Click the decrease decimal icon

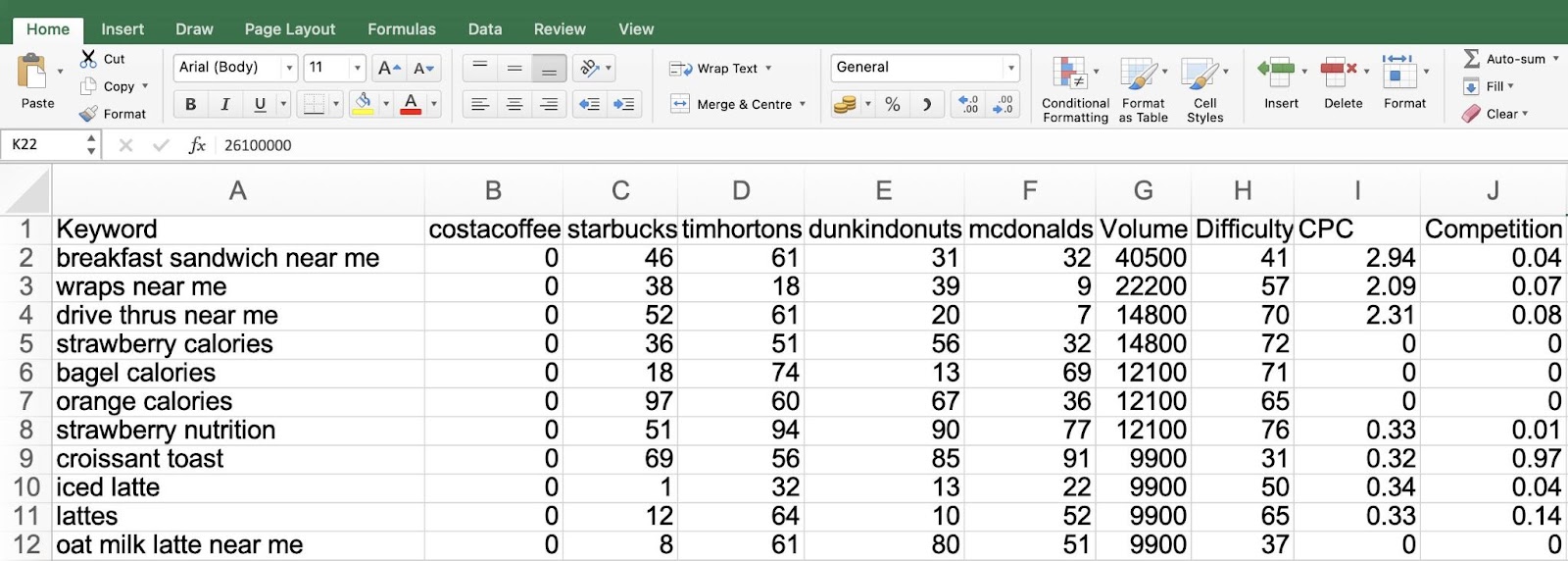1003,104
